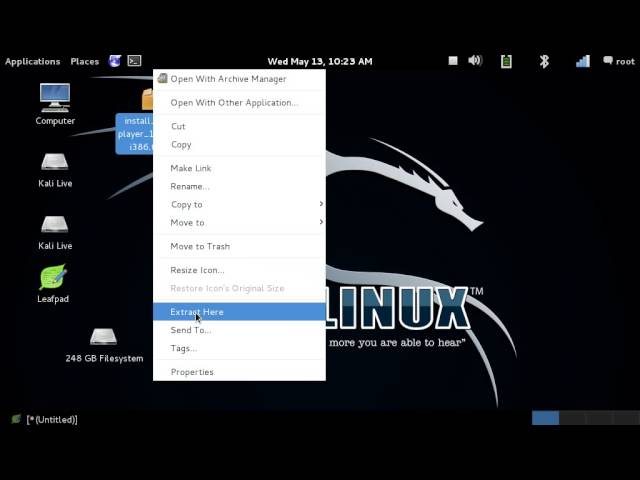Switch to the Untitled Leafpad taskbar window
The image size is (640, 480).
tap(45, 419)
